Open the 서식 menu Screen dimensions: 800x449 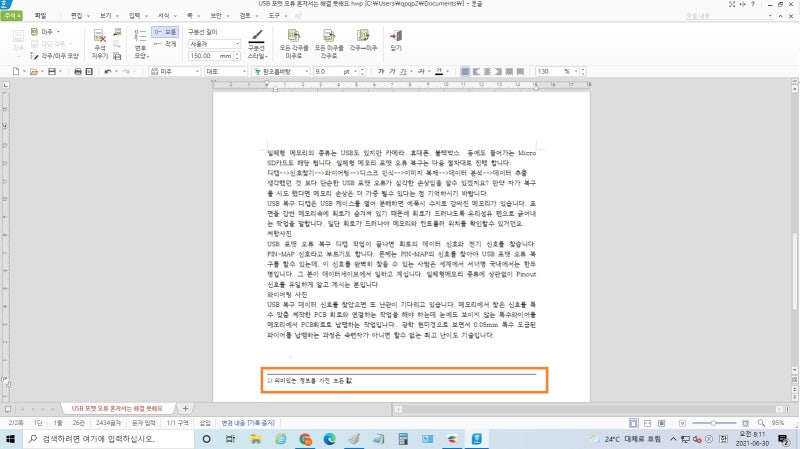tap(163, 16)
